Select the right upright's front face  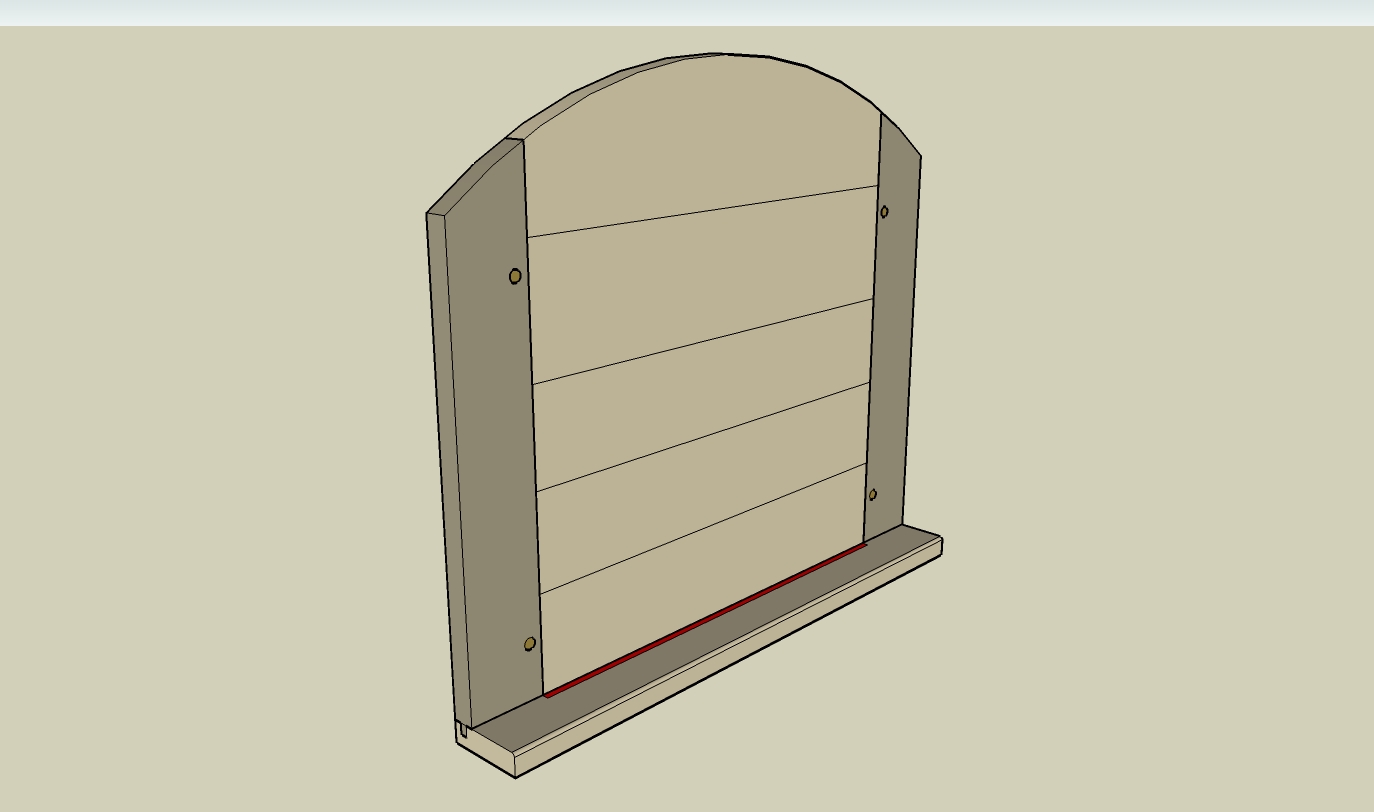point(893,330)
